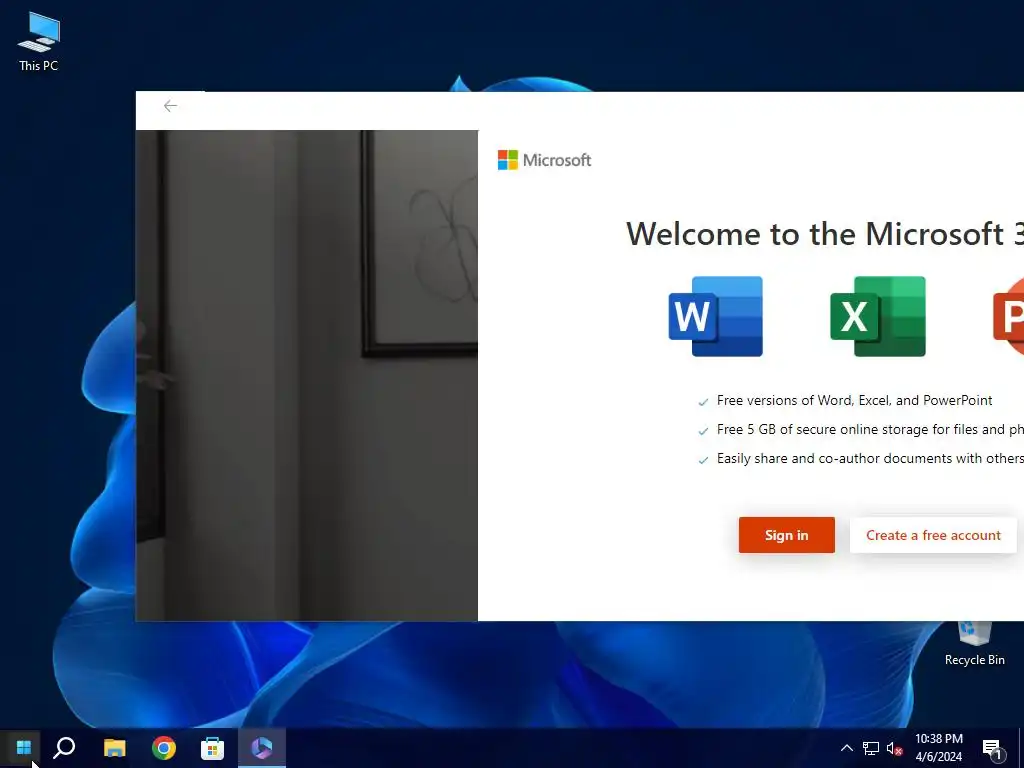
Task: Open Microsoft Store from the taskbar
Action: (x=212, y=747)
